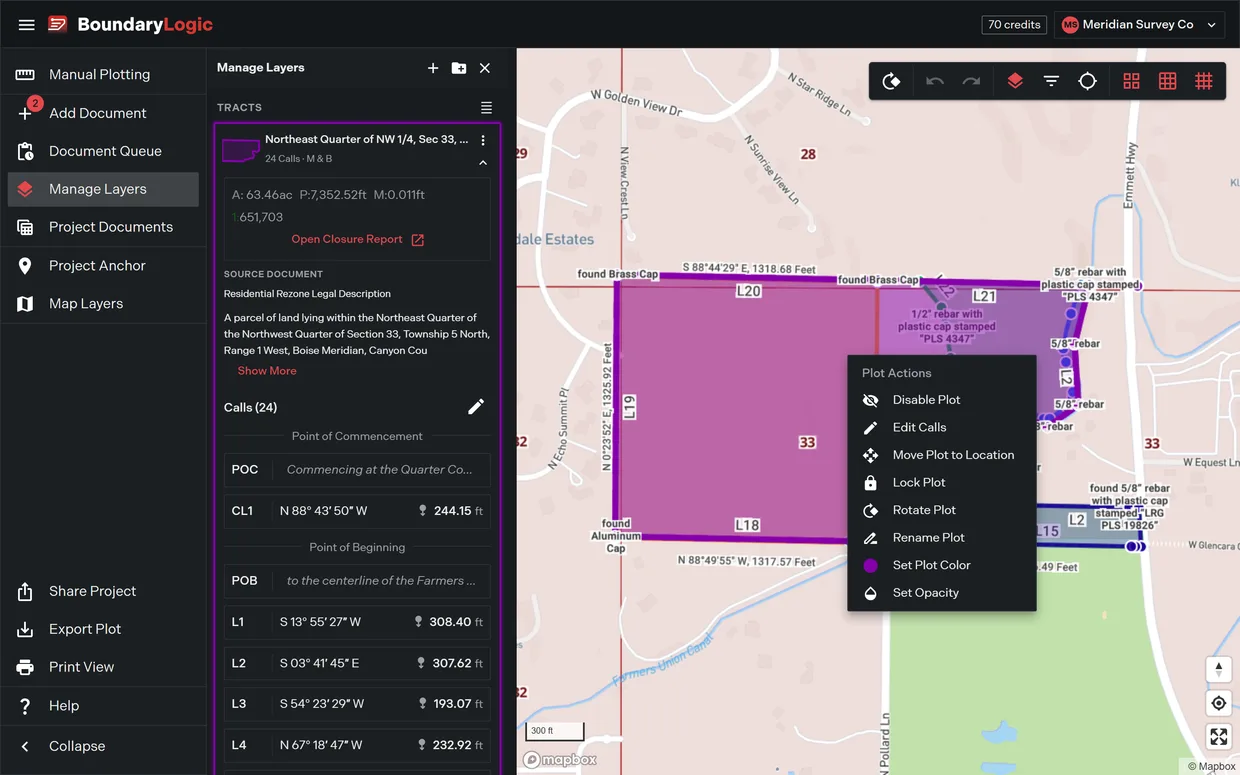Toggle fullscreen map view
This screenshot has height=775, width=1240.
(1218, 737)
